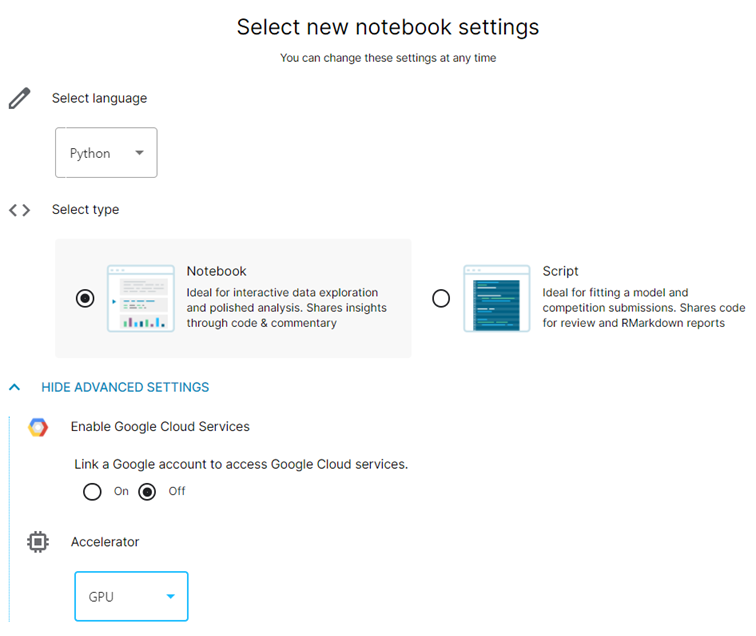Select the Script type radio button

[441, 299]
